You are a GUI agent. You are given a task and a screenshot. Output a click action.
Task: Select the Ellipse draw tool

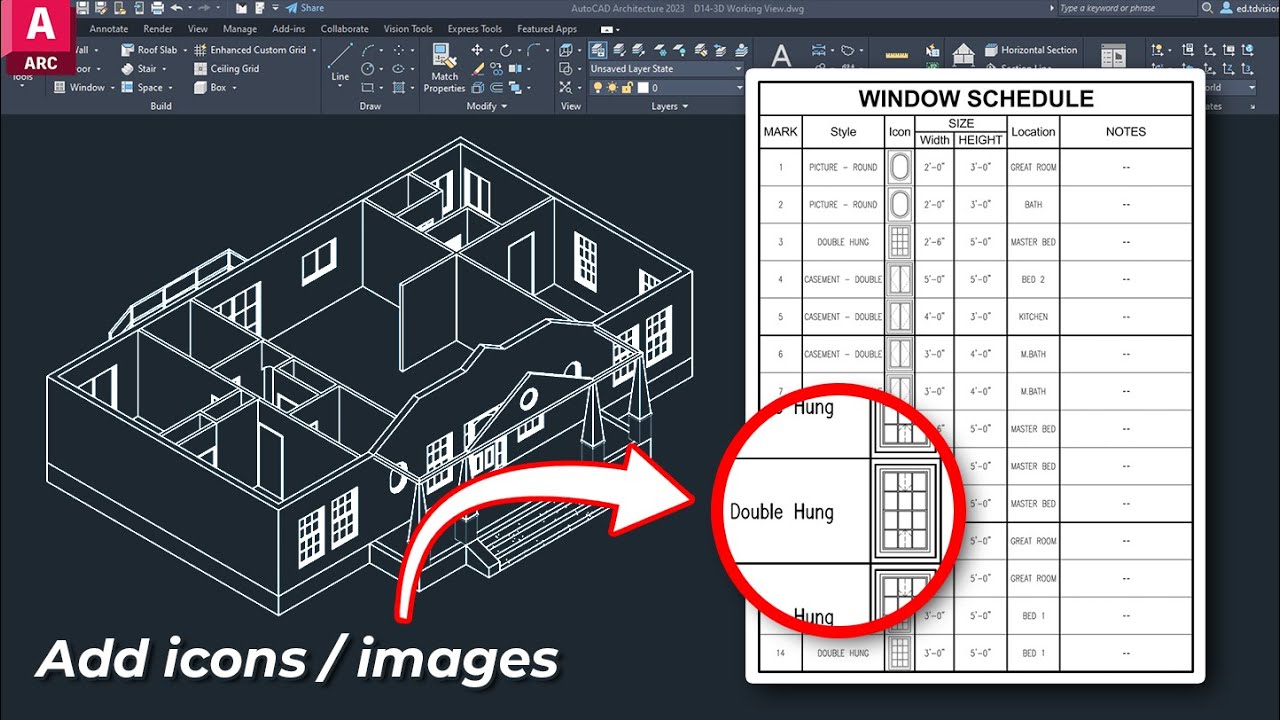(x=398, y=69)
